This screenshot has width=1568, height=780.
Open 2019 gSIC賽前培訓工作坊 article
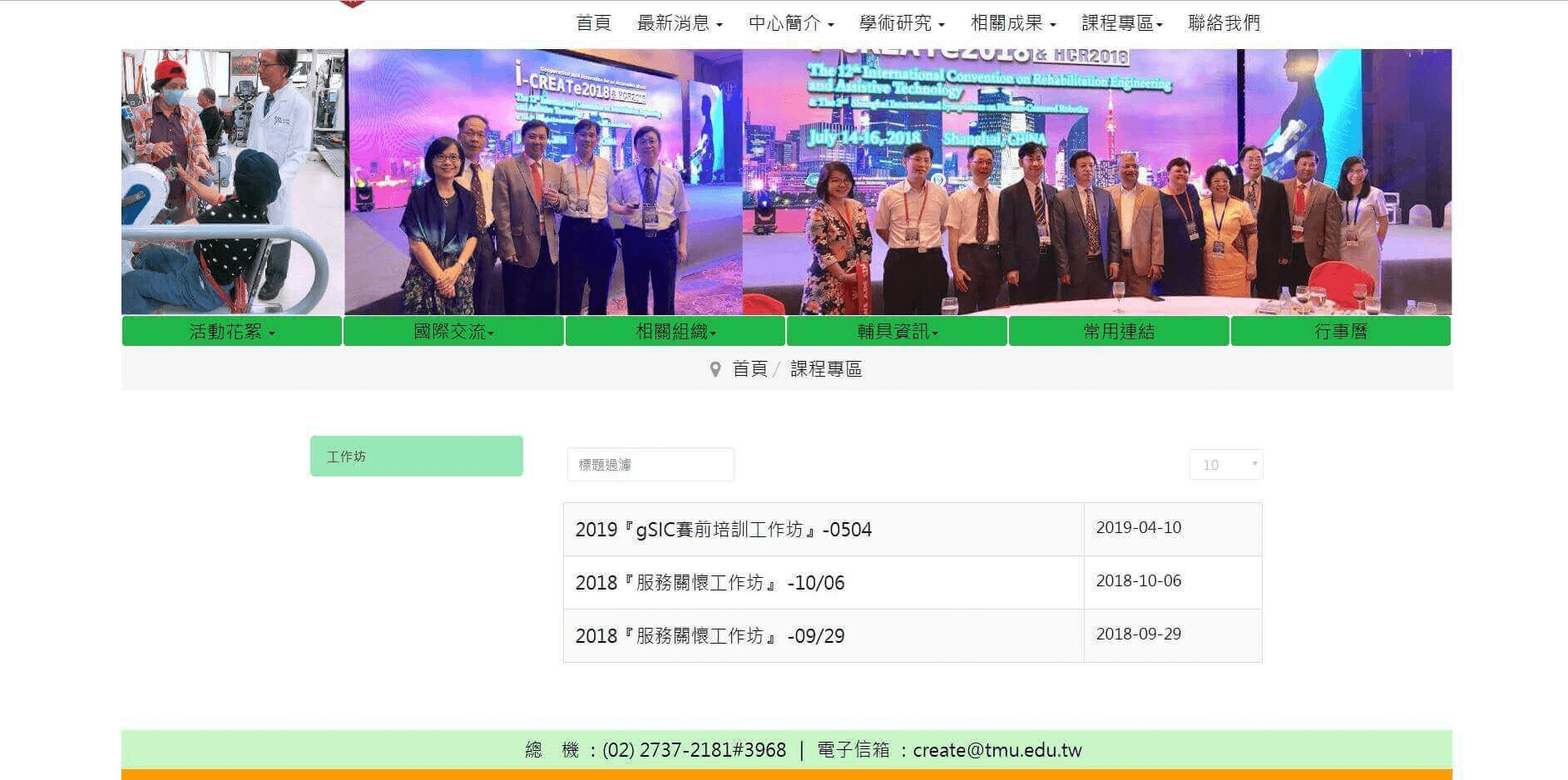point(723,530)
